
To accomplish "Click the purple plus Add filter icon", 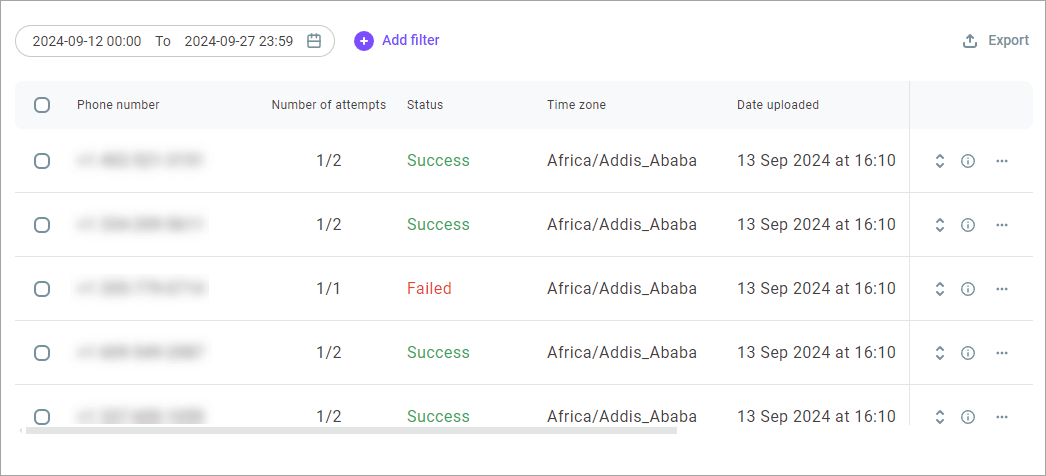I will (364, 41).
